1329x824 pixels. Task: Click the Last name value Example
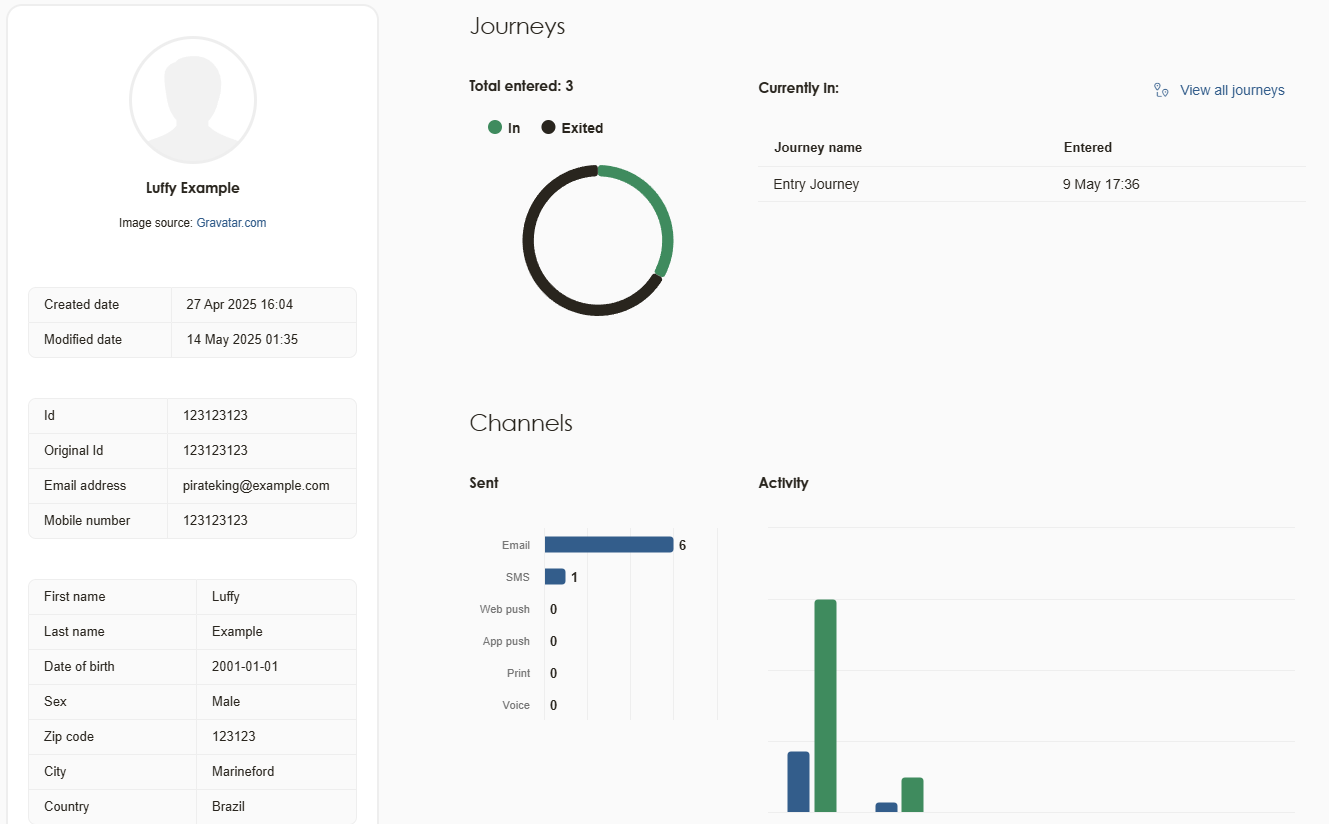237,632
